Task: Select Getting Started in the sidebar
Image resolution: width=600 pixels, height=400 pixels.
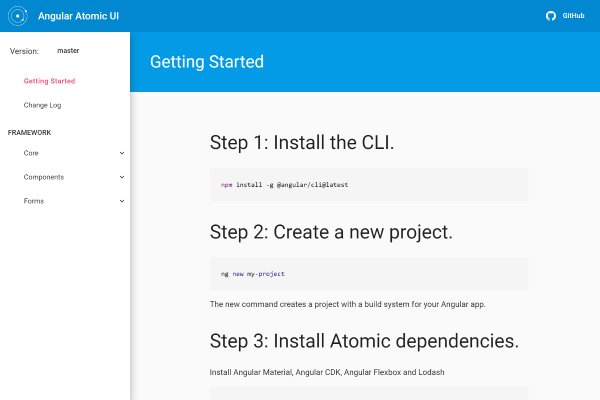Action: pyautogui.click(x=49, y=81)
